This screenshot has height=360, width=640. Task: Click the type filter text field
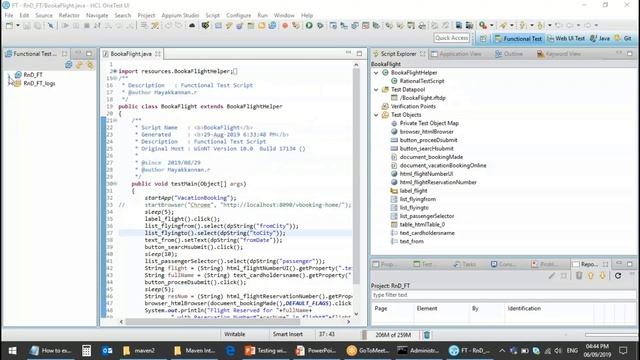(x=503, y=295)
